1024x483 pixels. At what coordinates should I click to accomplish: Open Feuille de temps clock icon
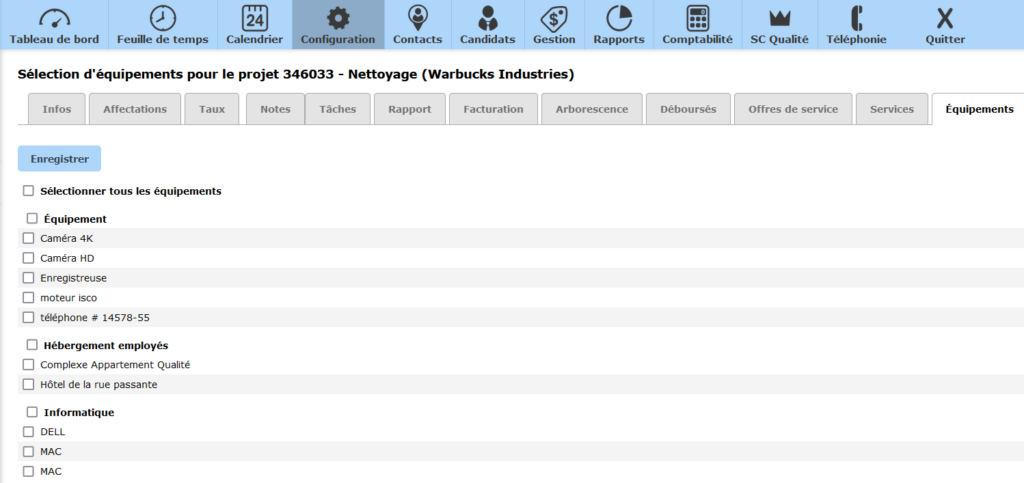pyautogui.click(x=162, y=18)
